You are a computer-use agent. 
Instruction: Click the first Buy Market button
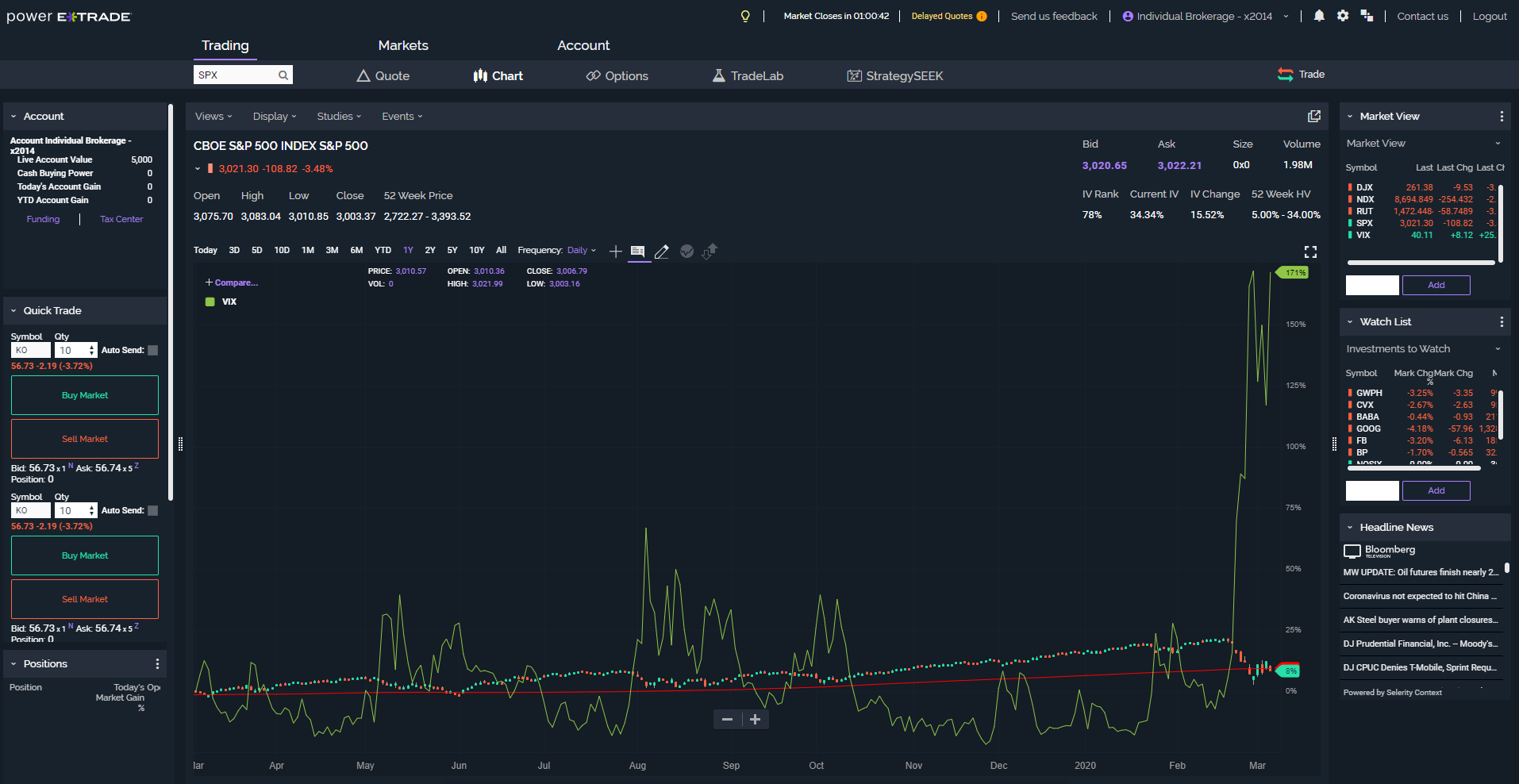click(85, 395)
